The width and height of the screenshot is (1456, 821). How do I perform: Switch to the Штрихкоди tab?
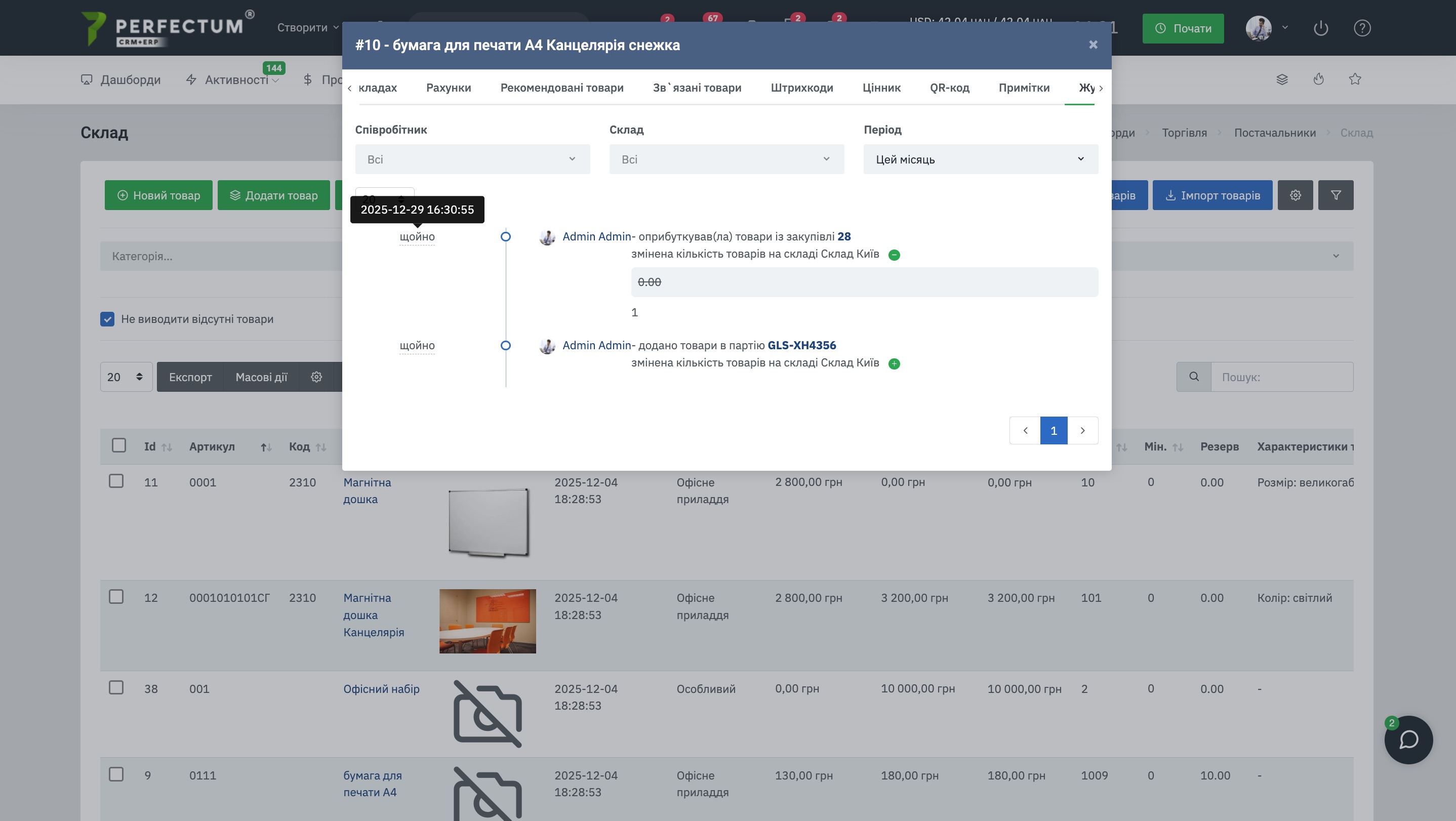coord(801,88)
